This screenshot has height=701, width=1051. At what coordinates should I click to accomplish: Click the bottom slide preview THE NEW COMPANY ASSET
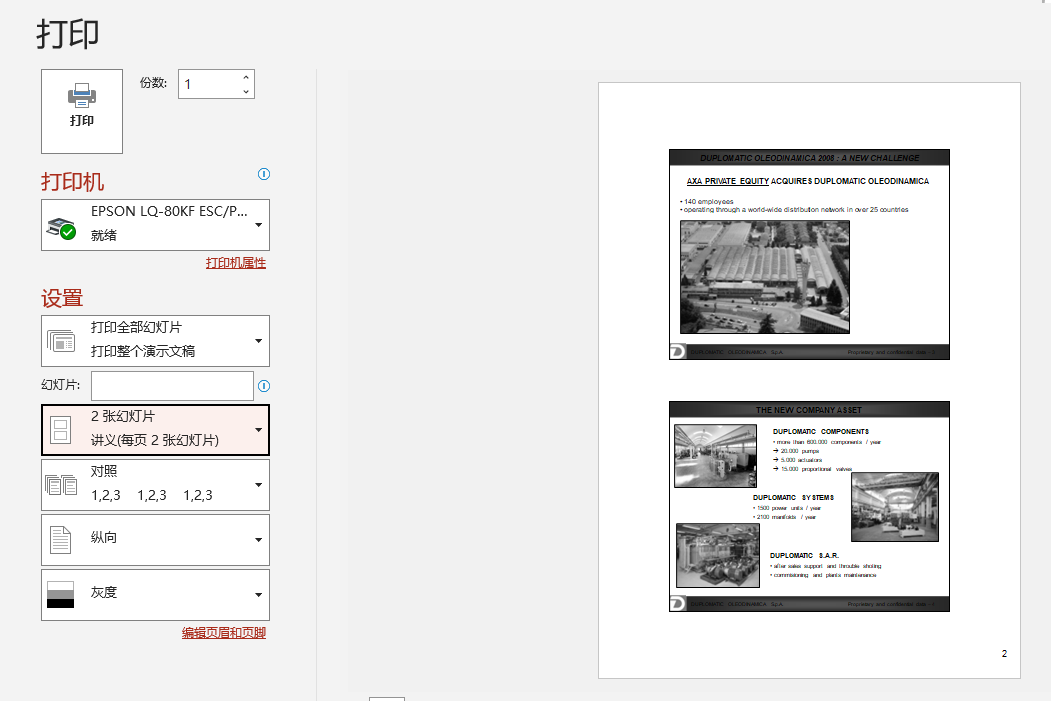point(809,507)
